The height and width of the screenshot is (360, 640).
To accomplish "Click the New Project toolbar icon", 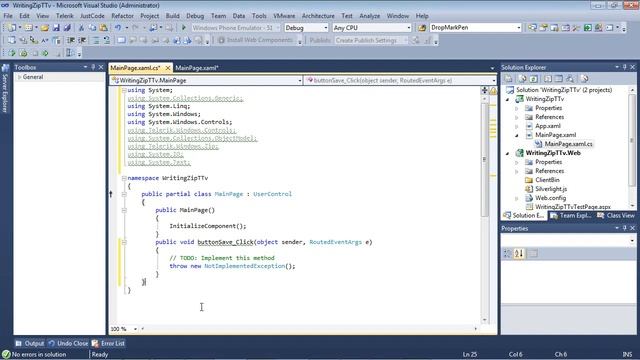I will 11,28.
